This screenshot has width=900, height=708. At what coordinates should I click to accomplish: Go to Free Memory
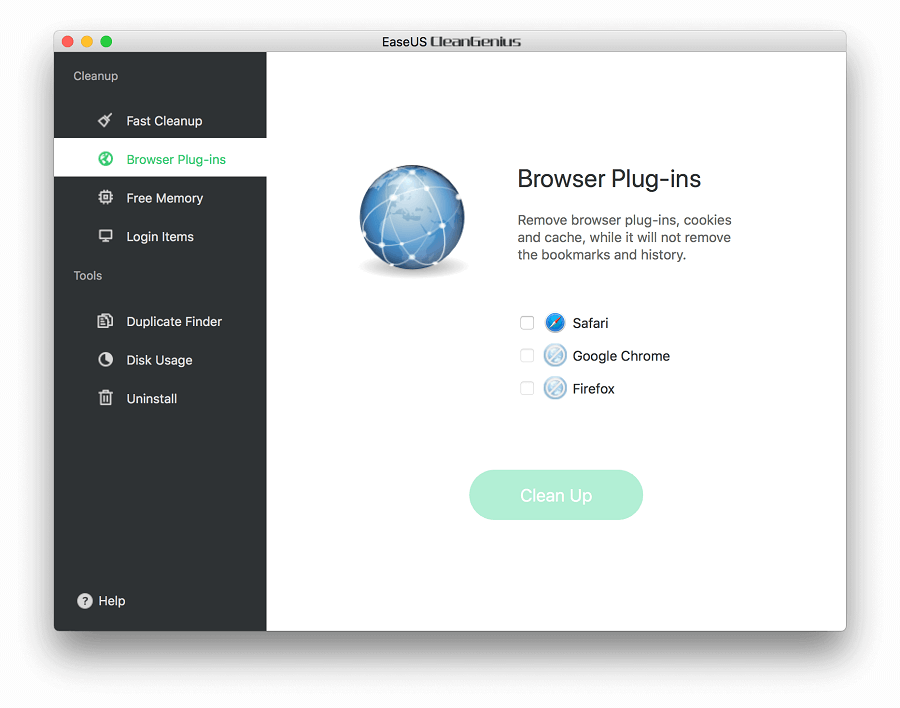[x=160, y=198]
